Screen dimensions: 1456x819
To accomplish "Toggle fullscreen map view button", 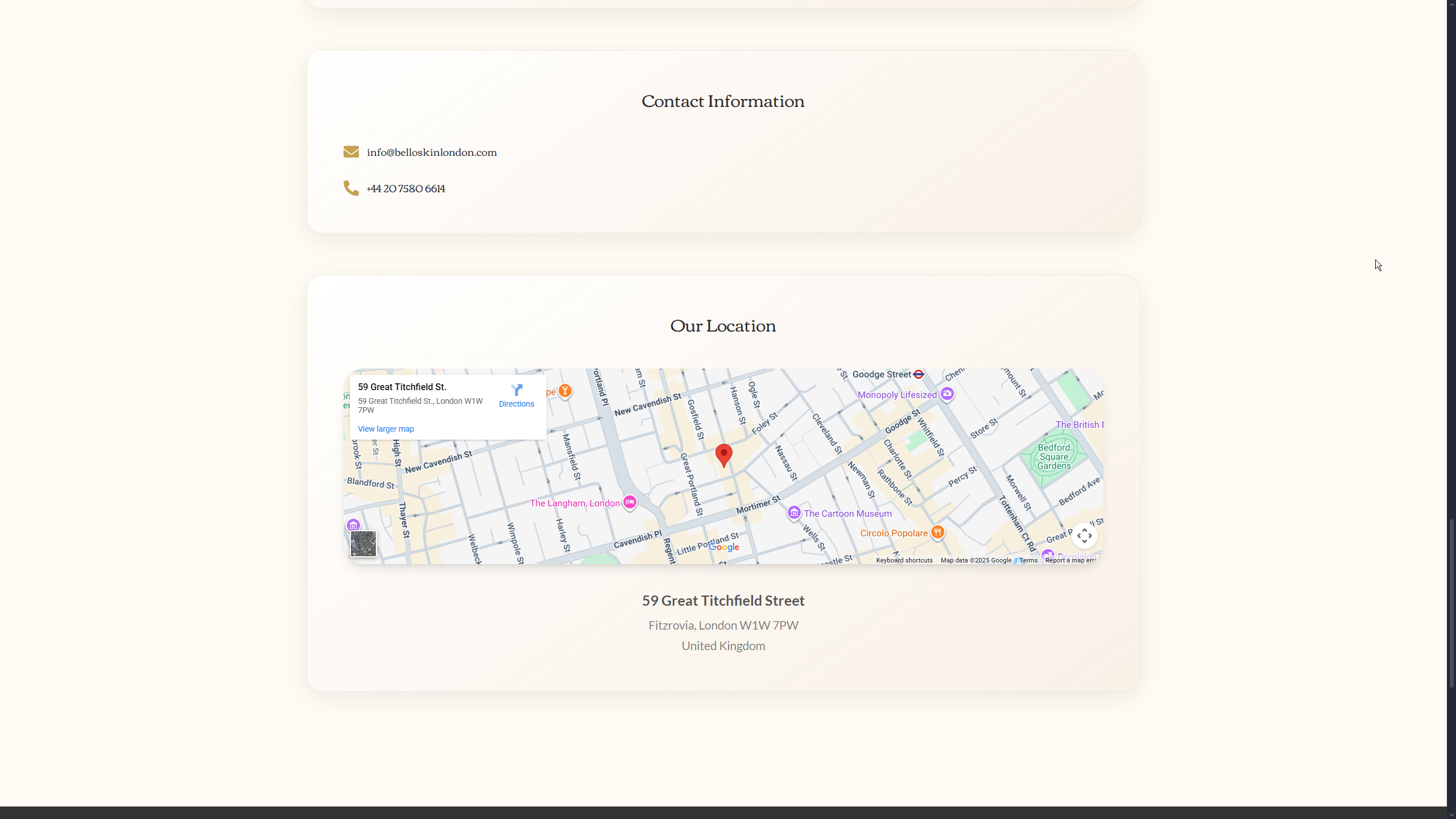I will [x=1084, y=536].
